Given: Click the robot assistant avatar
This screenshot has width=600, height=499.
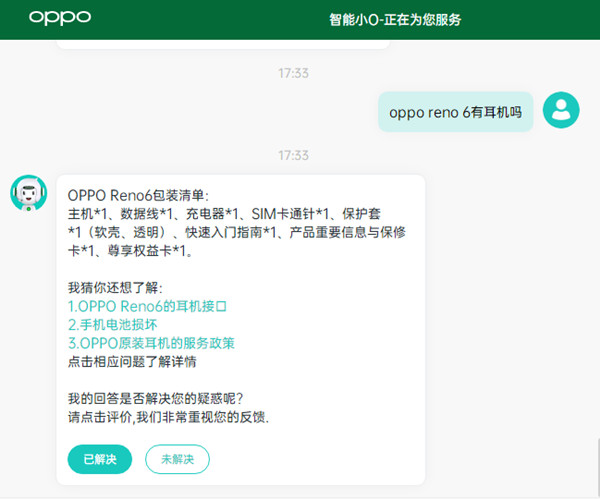Looking at the screenshot, I should 29,193.
